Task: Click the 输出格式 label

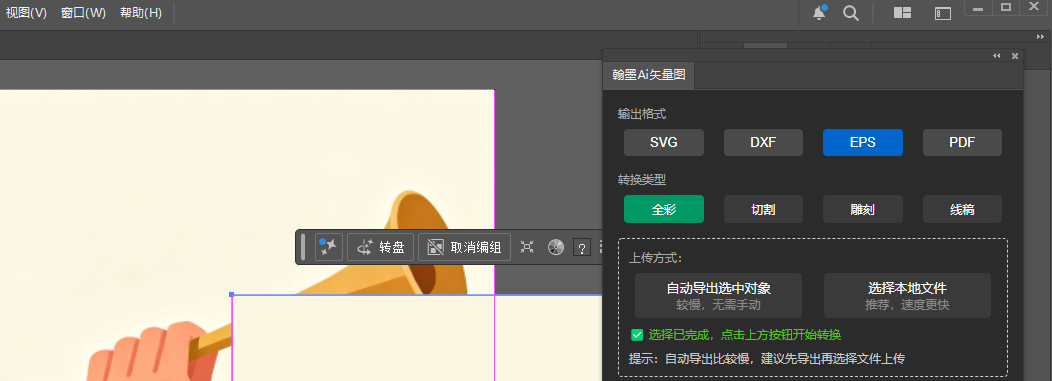Action: 642,114
